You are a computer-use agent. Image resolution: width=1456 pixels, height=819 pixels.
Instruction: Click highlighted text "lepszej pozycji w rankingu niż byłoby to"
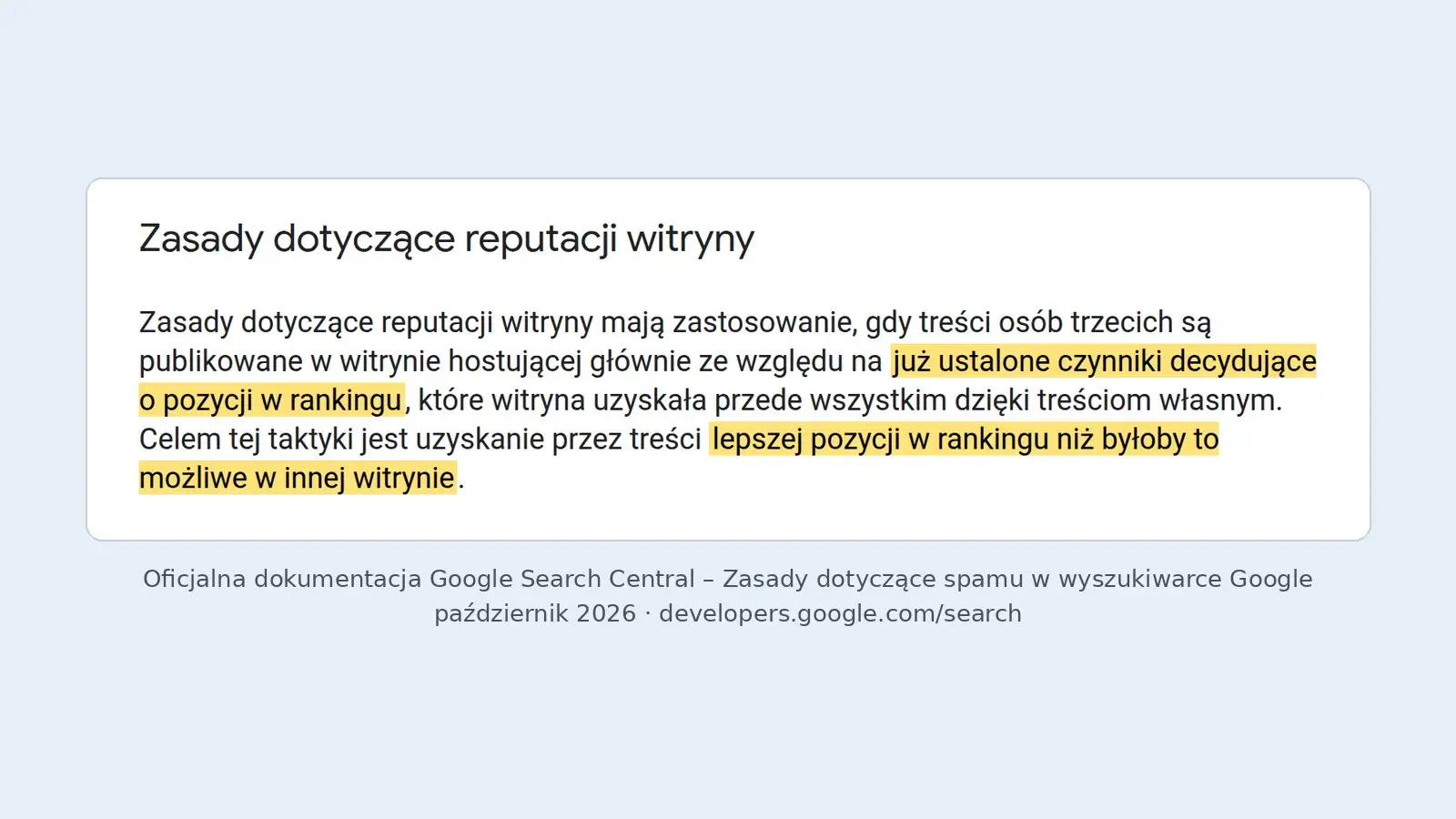[965, 440]
